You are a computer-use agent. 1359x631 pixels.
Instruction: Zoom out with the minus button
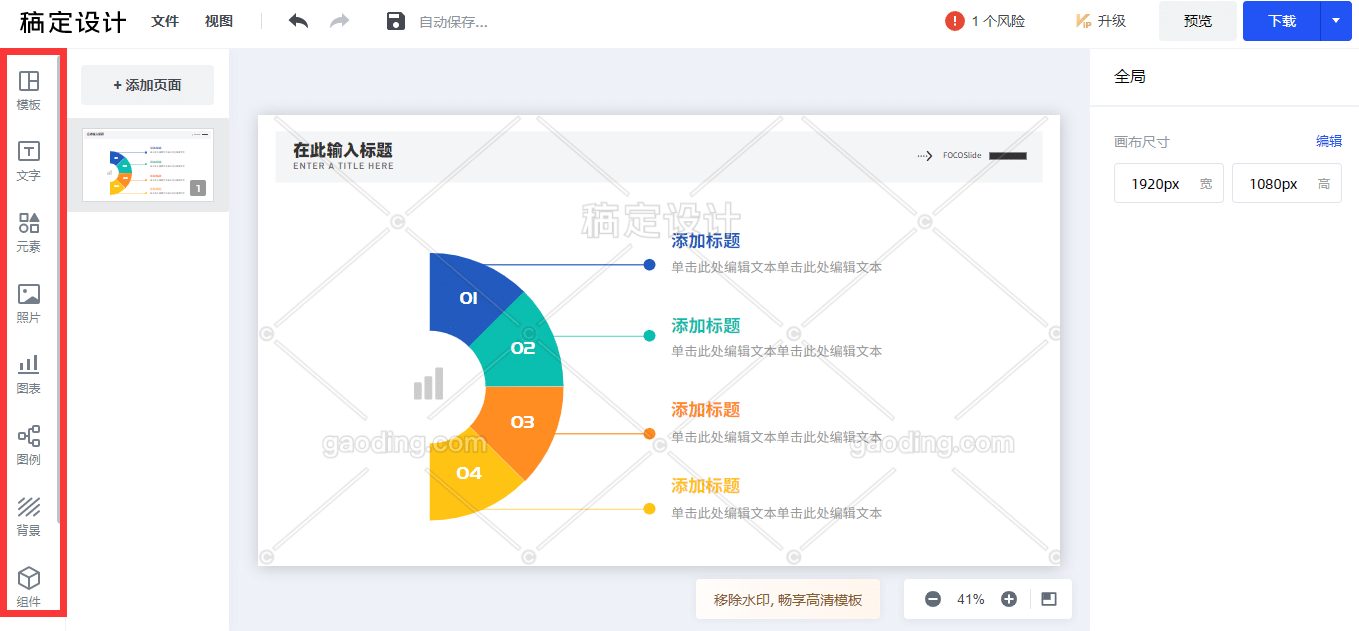click(x=933, y=599)
